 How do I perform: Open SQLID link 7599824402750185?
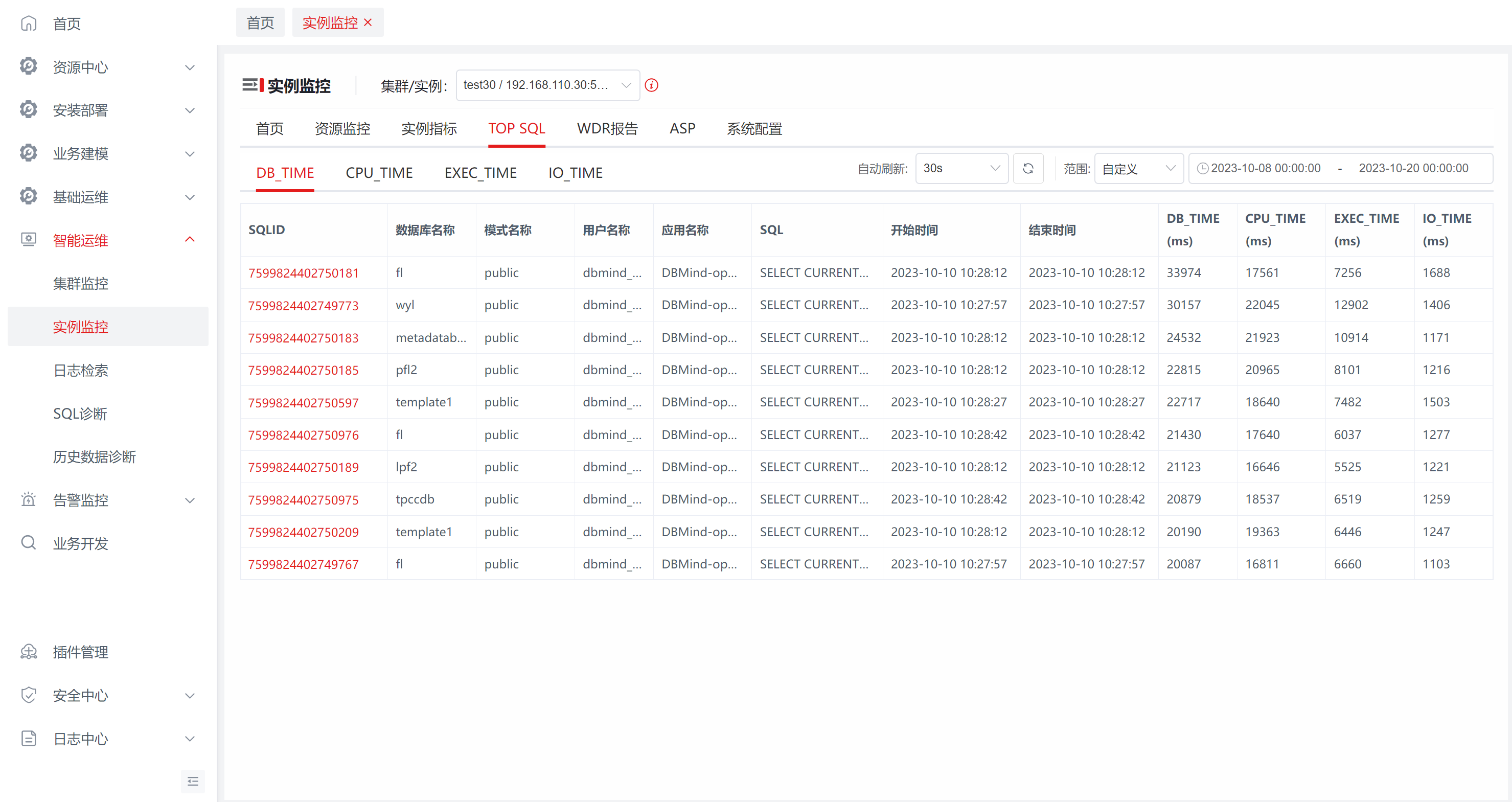tap(303, 370)
